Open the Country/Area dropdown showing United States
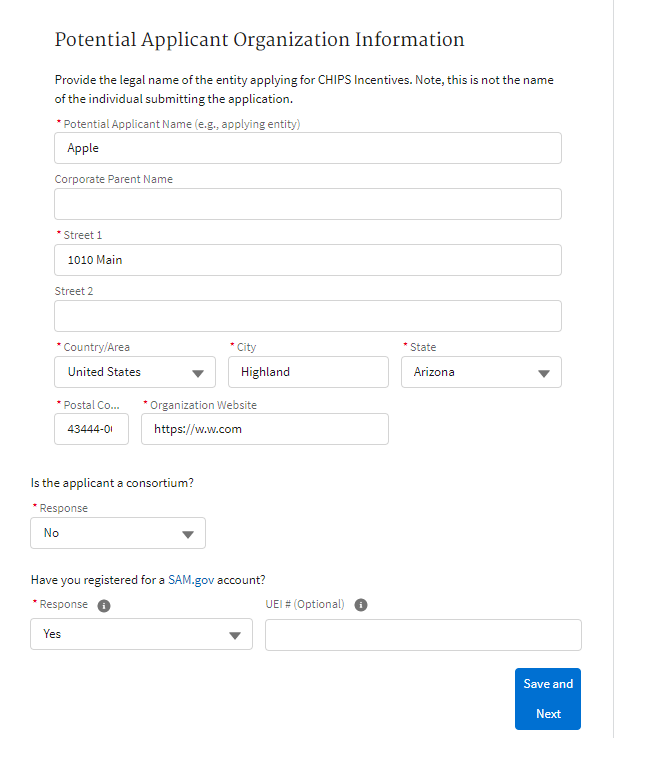 pyautogui.click(x=136, y=372)
